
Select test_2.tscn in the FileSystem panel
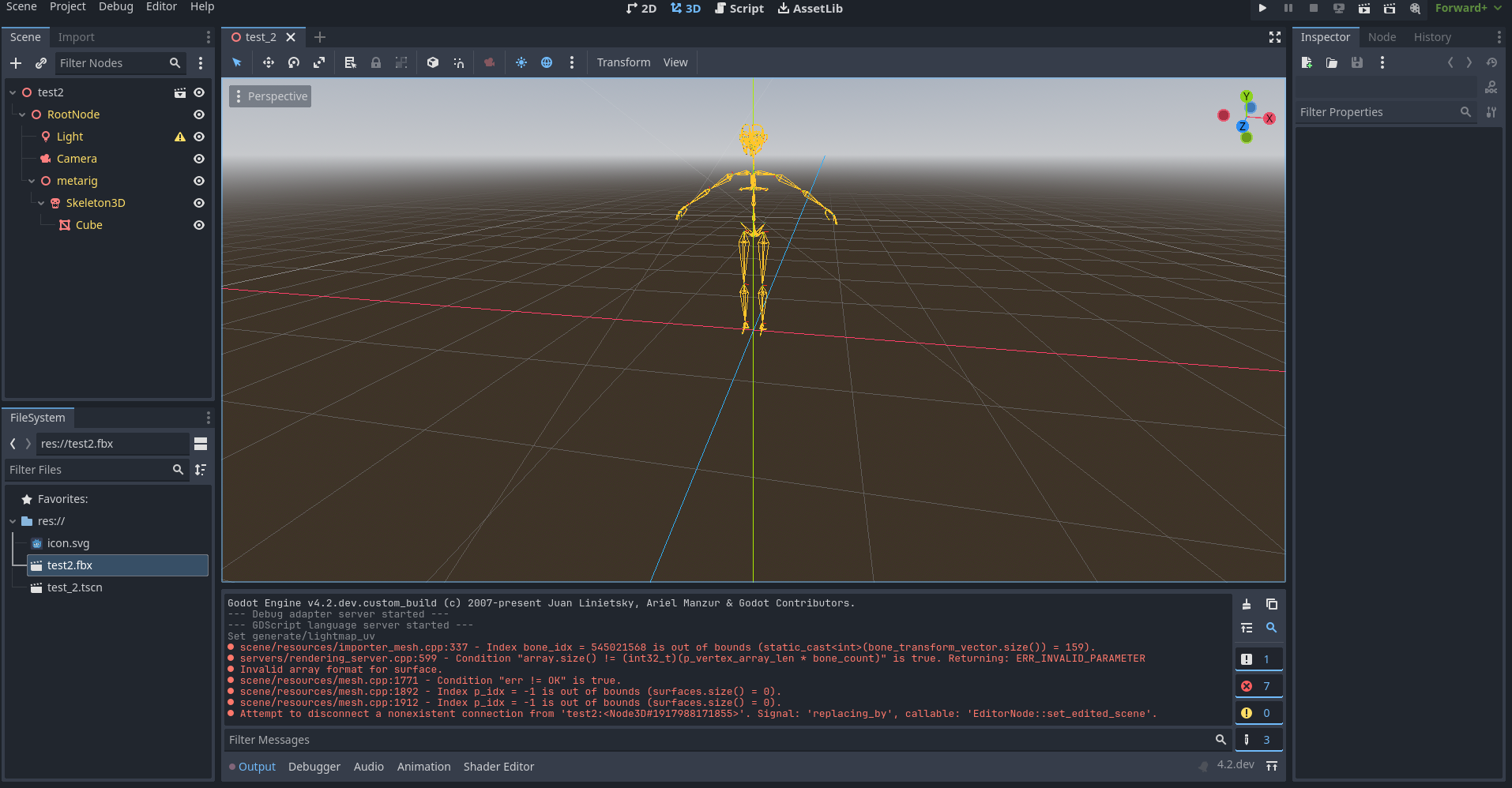pos(74,587)
